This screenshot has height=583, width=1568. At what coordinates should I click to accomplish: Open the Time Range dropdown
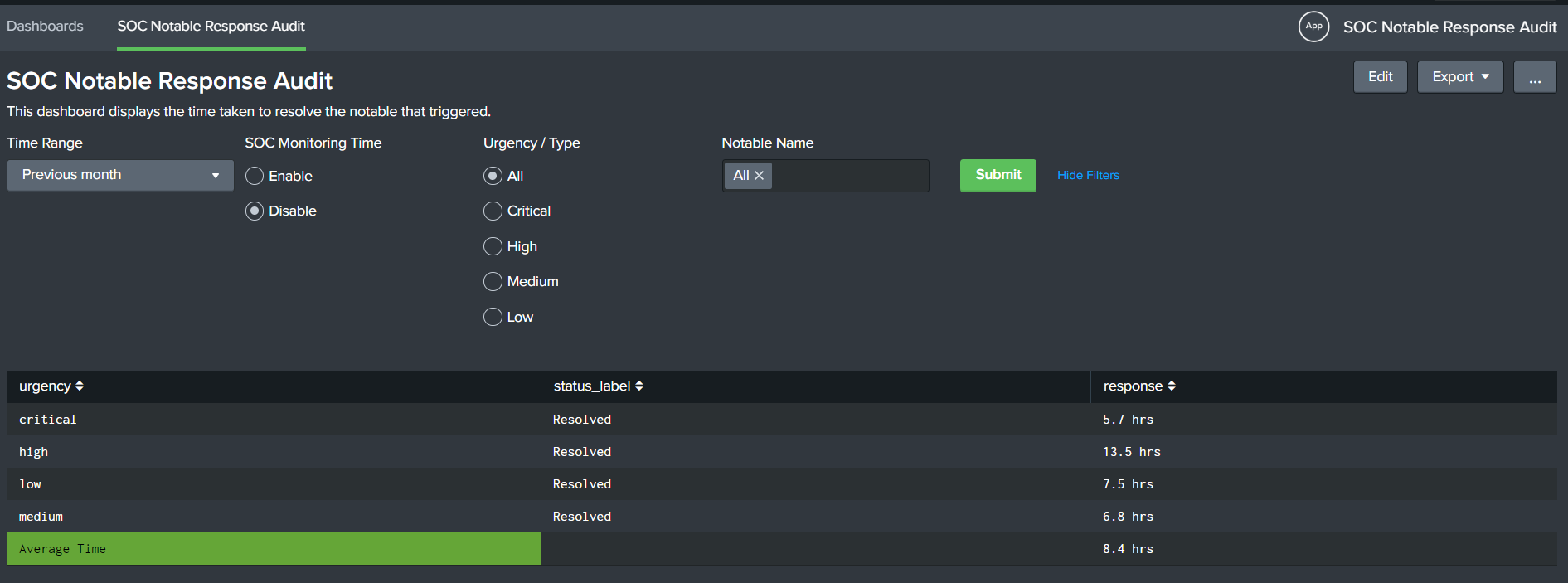119,175
